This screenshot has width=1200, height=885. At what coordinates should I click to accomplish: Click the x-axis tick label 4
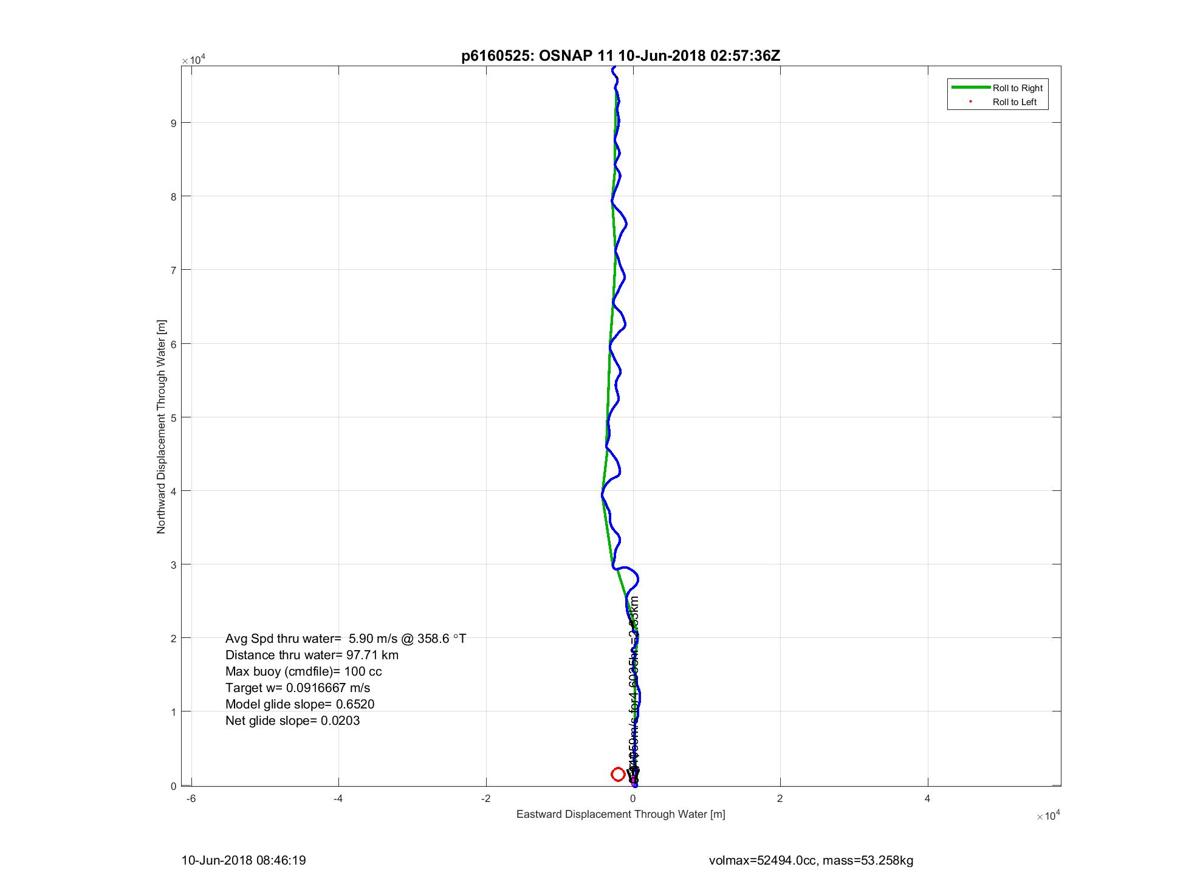pyautogui.click(x=927, y=798)
